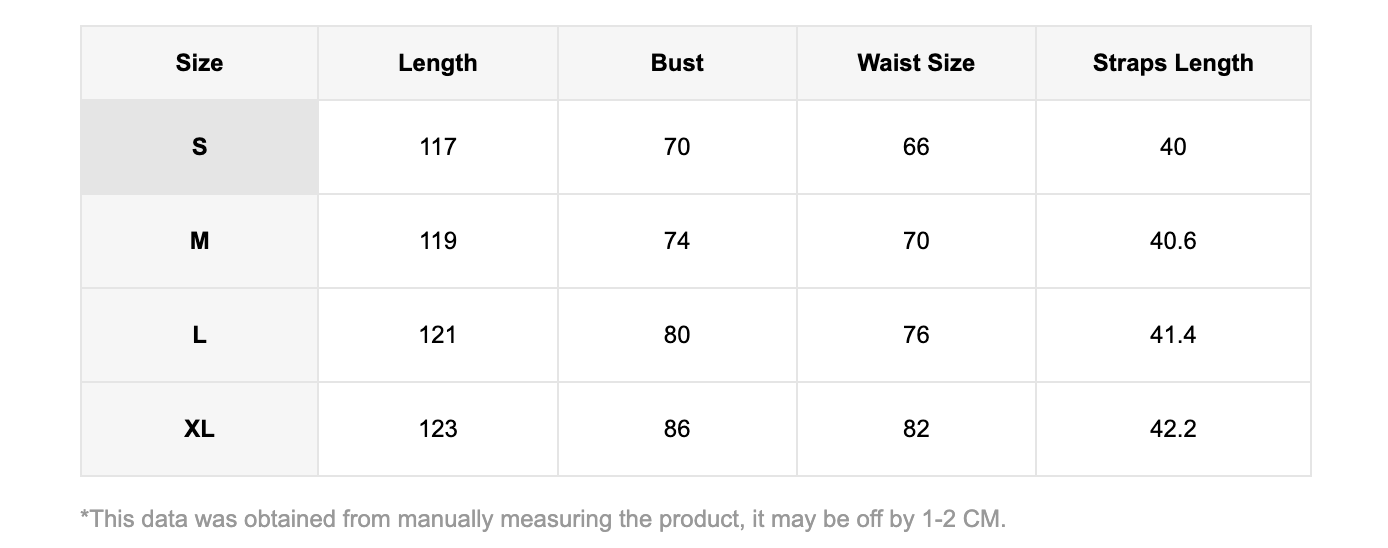Click the length value 121
Image resolution: width=1388 pixels, height=548 pixels.
[x=438, y=335]
